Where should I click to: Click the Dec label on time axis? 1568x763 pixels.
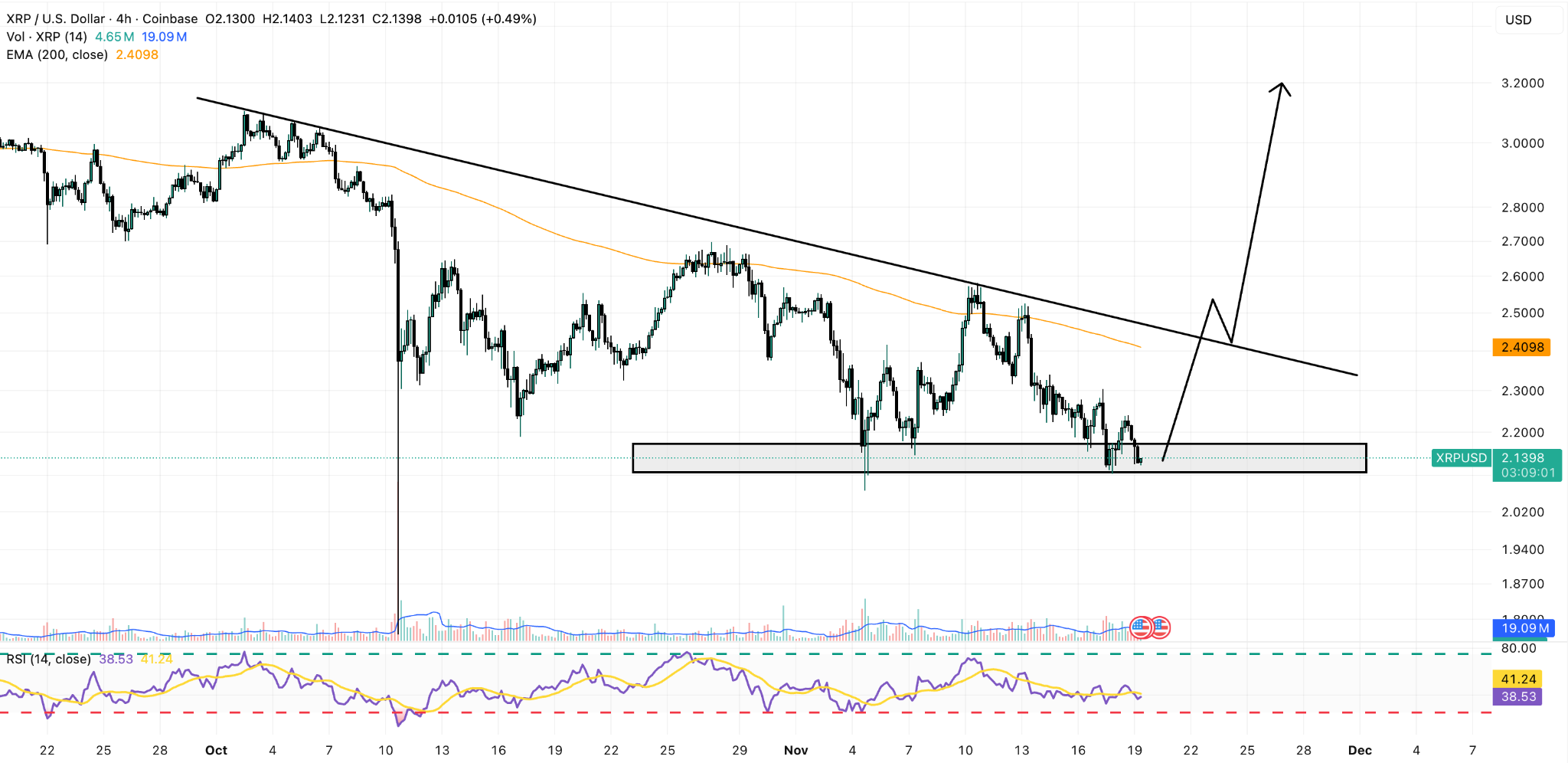1360,750
